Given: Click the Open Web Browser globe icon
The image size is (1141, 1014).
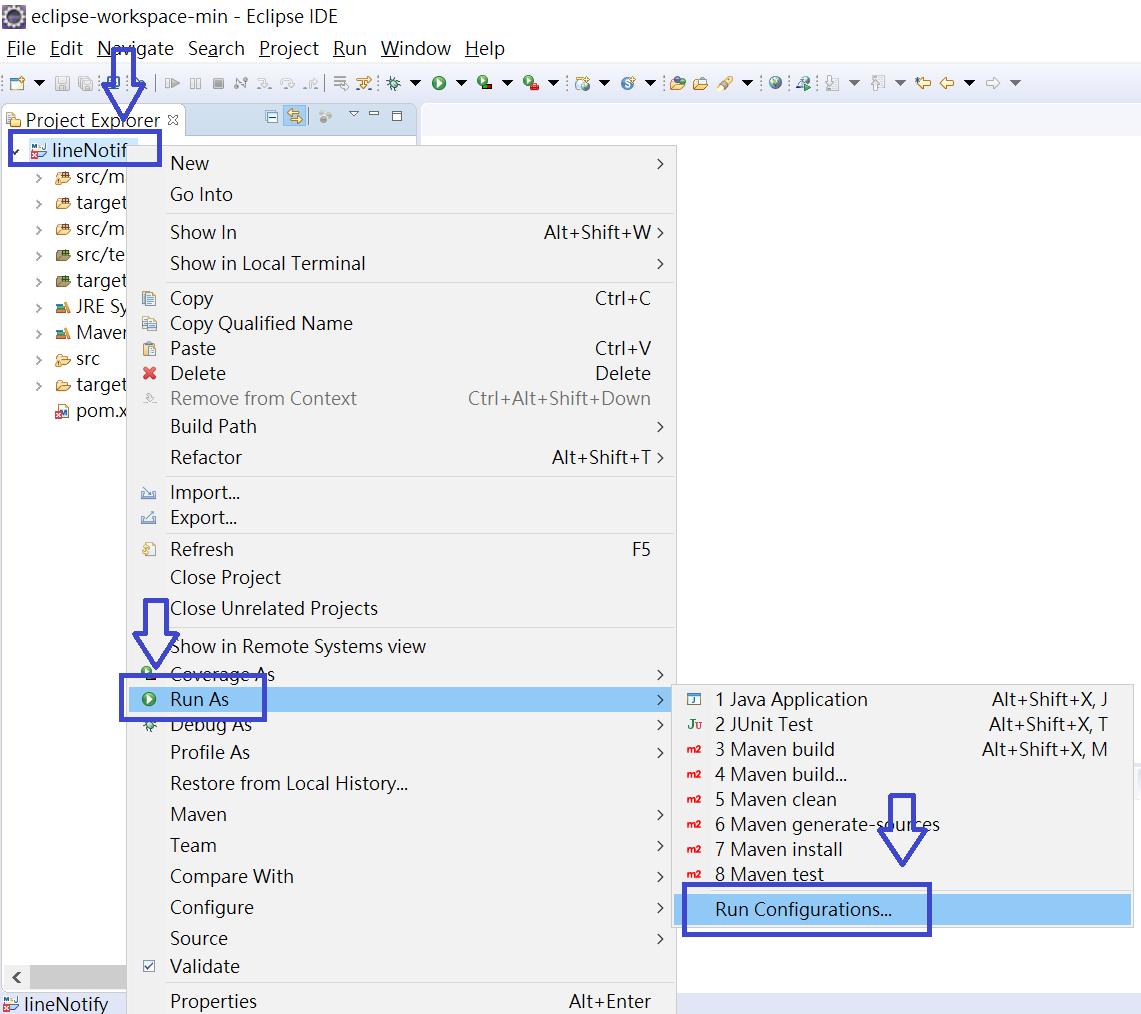Looking at the screenshot, I should pos(776,83).
